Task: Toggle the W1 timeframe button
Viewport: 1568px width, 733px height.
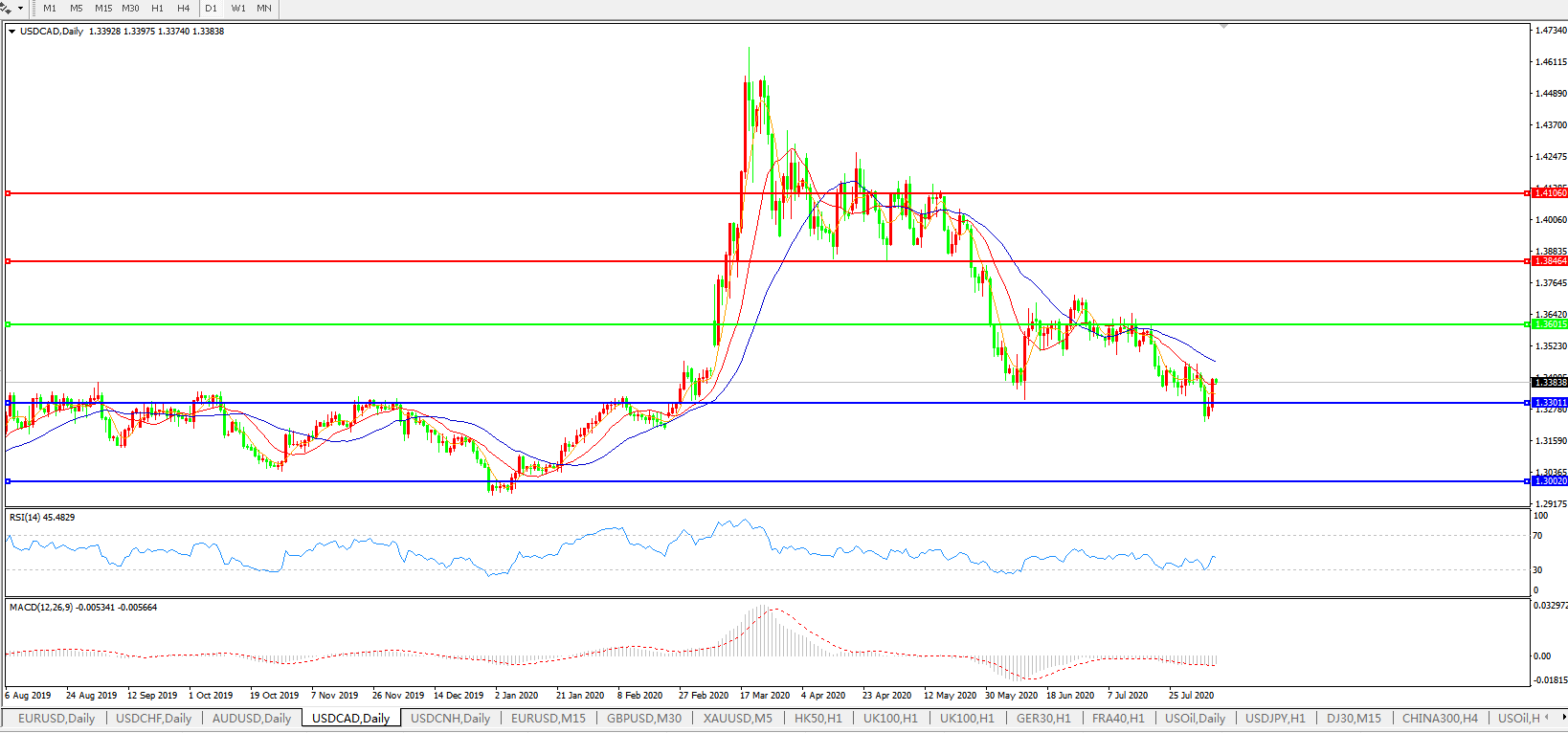Action: point(238,9)
